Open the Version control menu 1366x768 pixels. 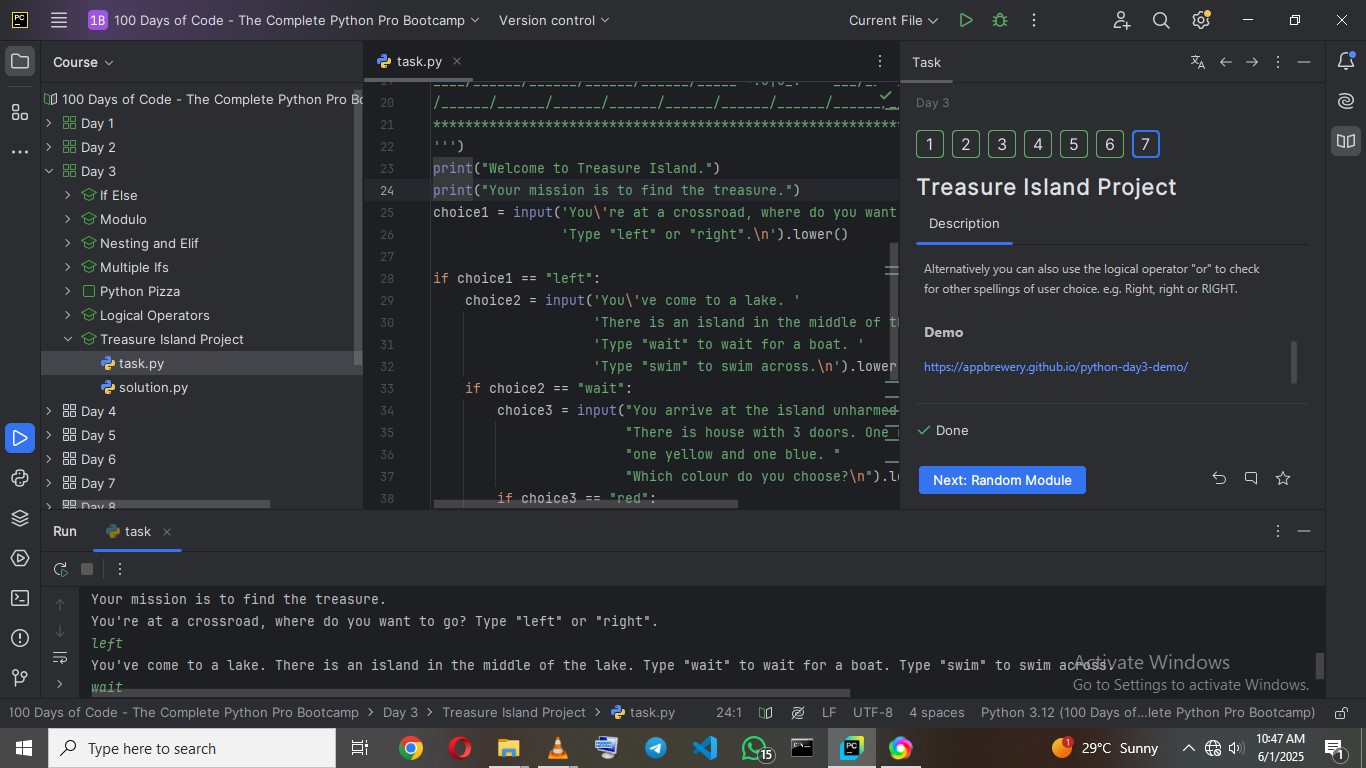[553, 20]
